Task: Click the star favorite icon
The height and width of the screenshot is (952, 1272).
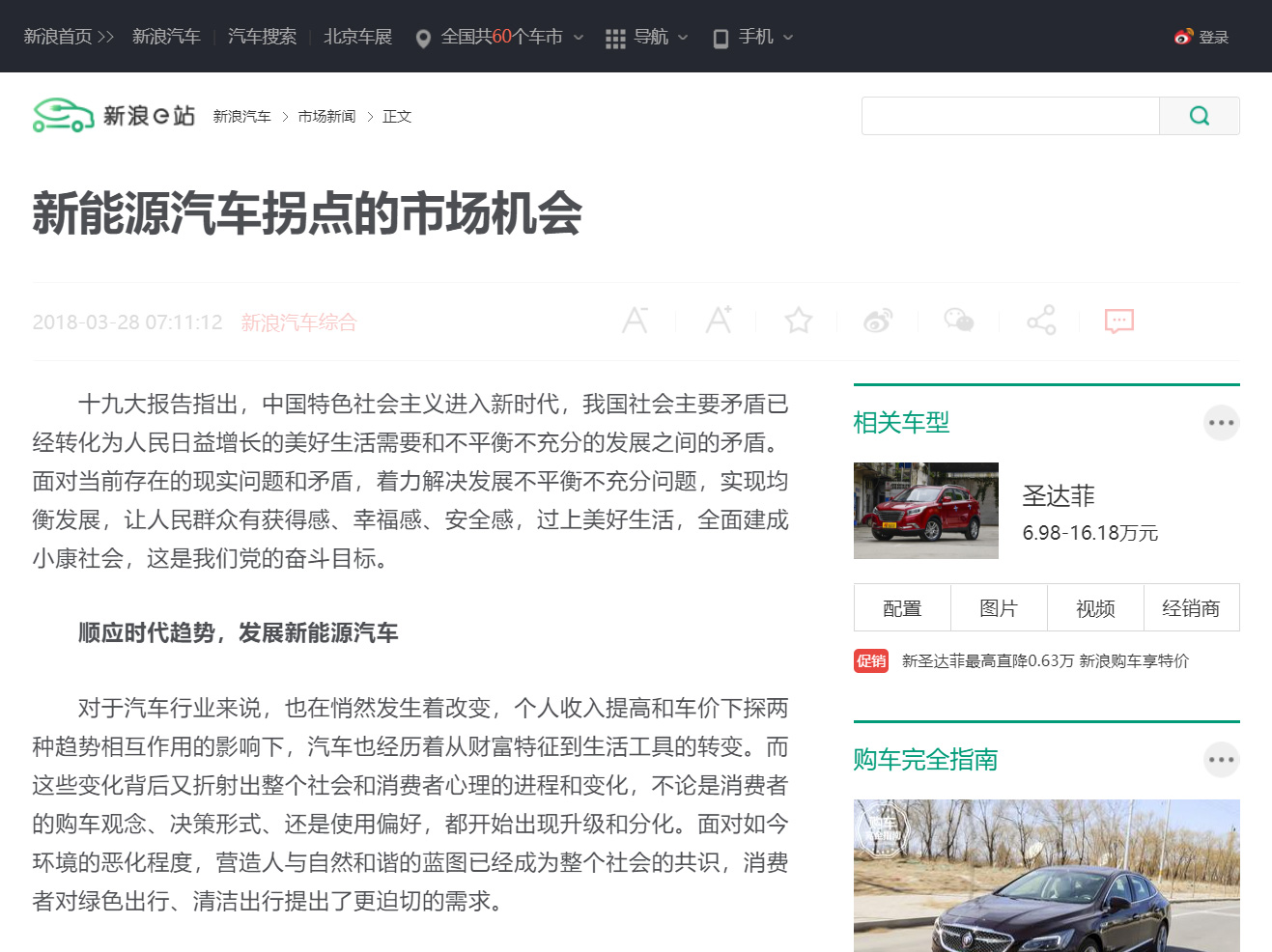Action: coord(798,321)
